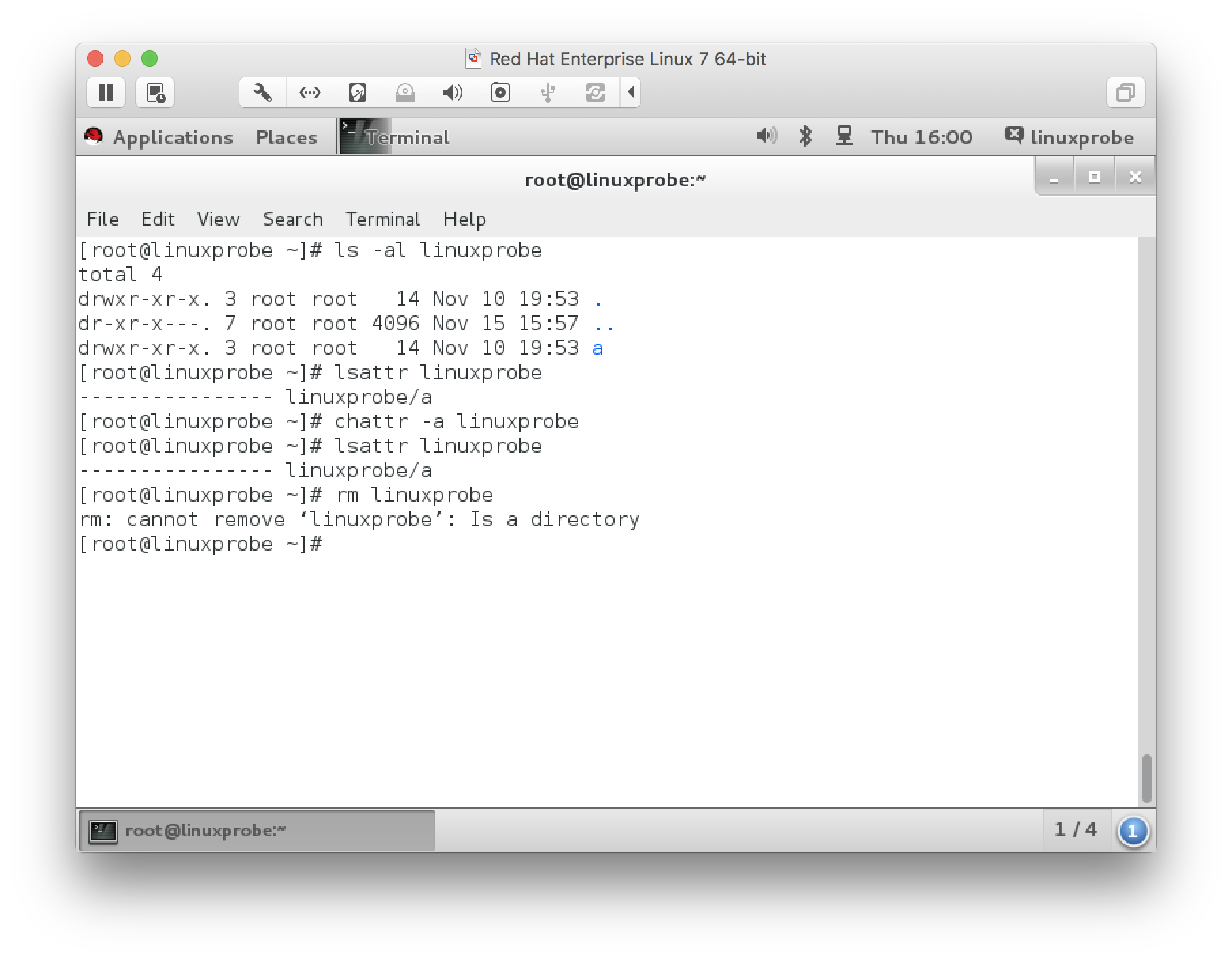The image size is (1232, 961).
Task: Click the terminal prompt on last line
Action: (x=201, y=544)
